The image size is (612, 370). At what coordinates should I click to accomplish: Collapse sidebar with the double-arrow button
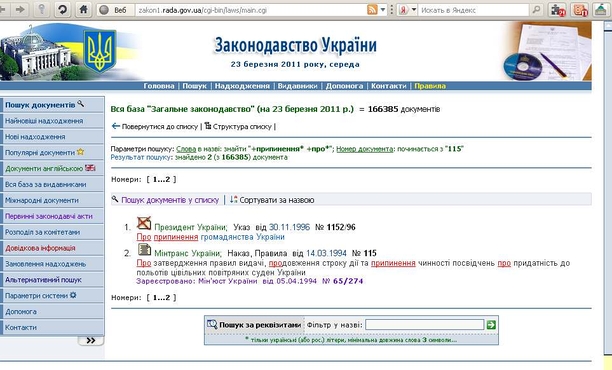91,341
